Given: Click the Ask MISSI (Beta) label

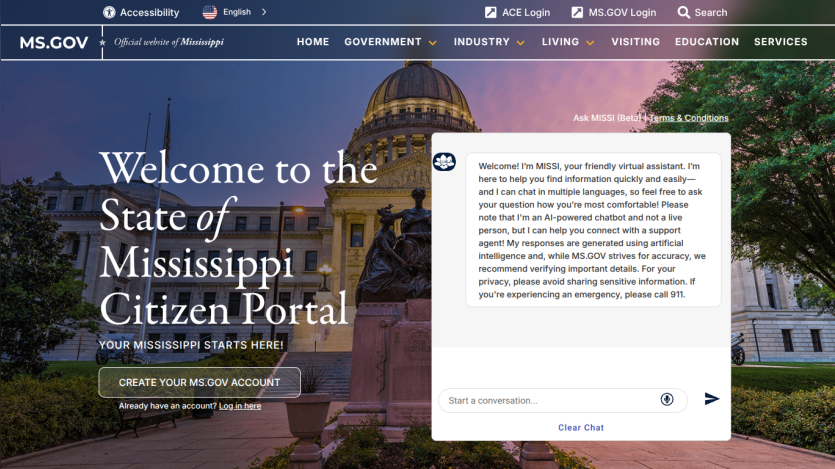Looking at the screenshot, I should point(607,118).
